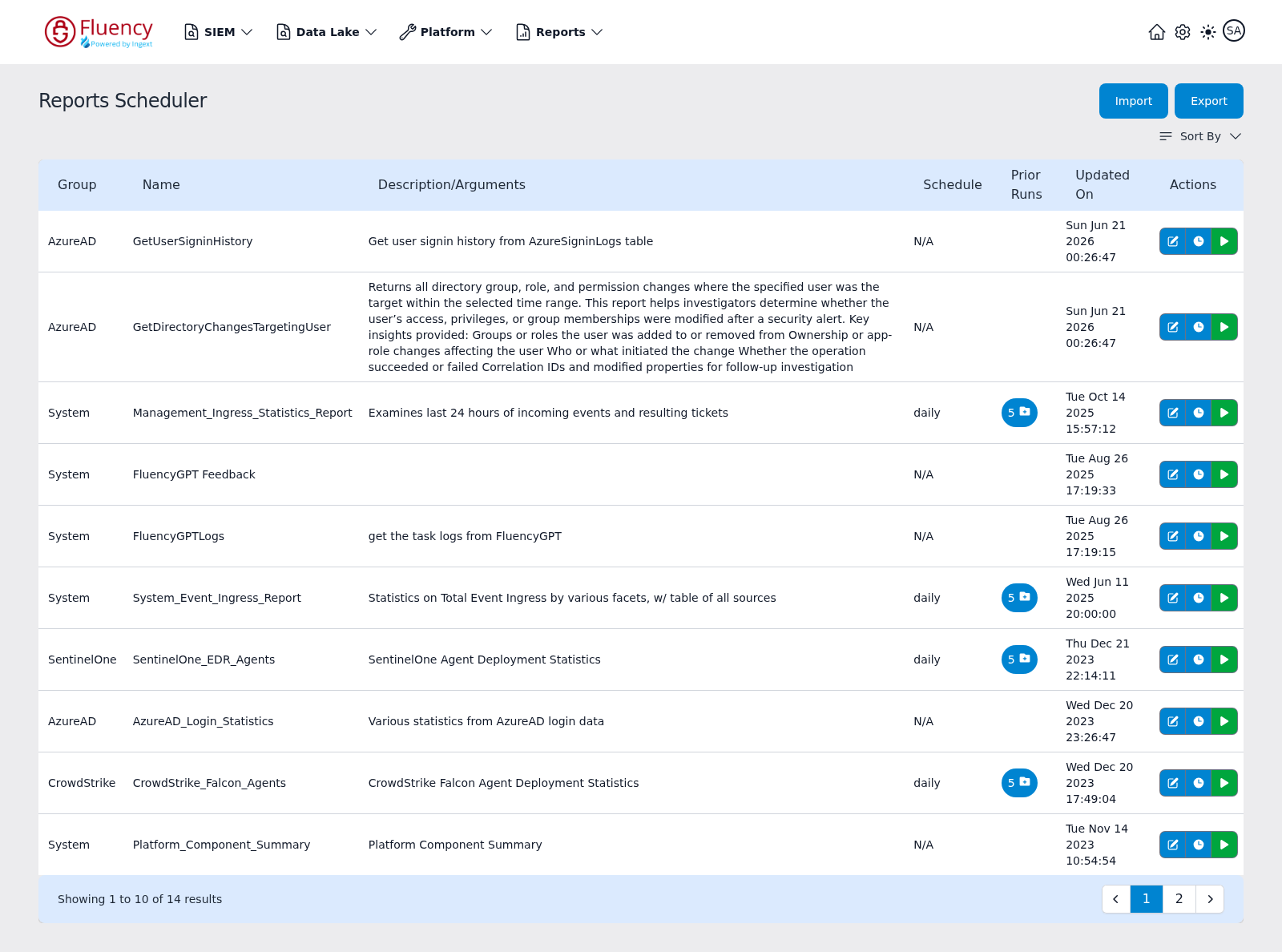Click the Export button

(x=1208, y=101)
